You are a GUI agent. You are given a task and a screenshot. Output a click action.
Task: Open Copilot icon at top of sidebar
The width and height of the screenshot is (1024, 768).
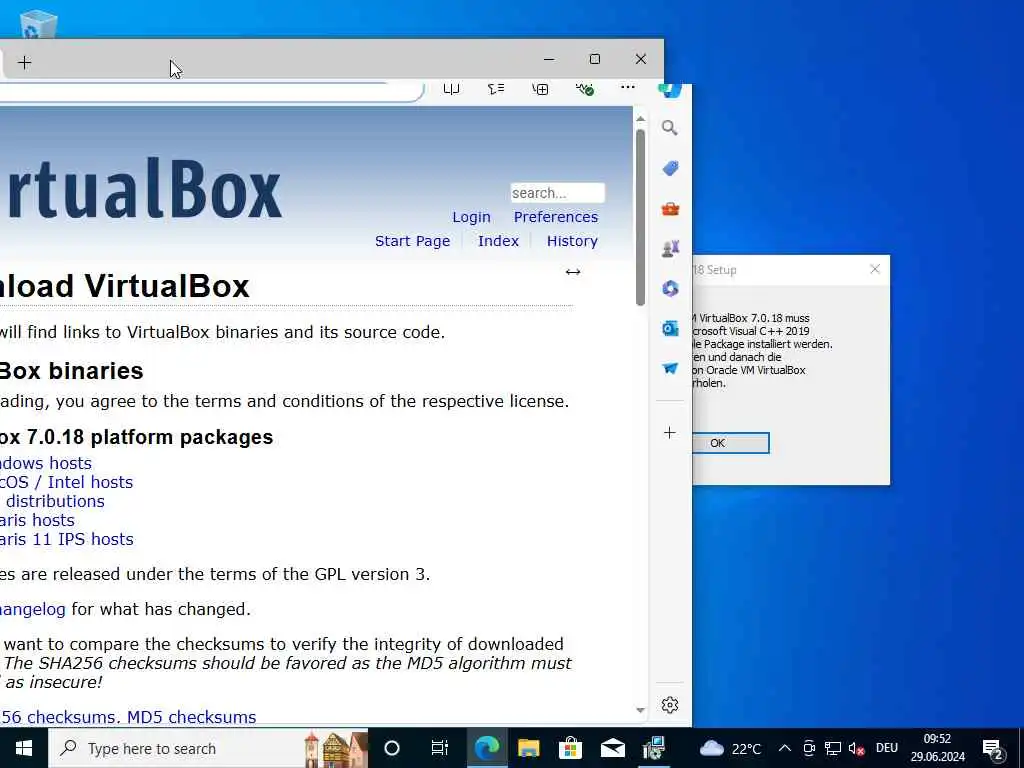pyautogui.click(x=670, y=90)
